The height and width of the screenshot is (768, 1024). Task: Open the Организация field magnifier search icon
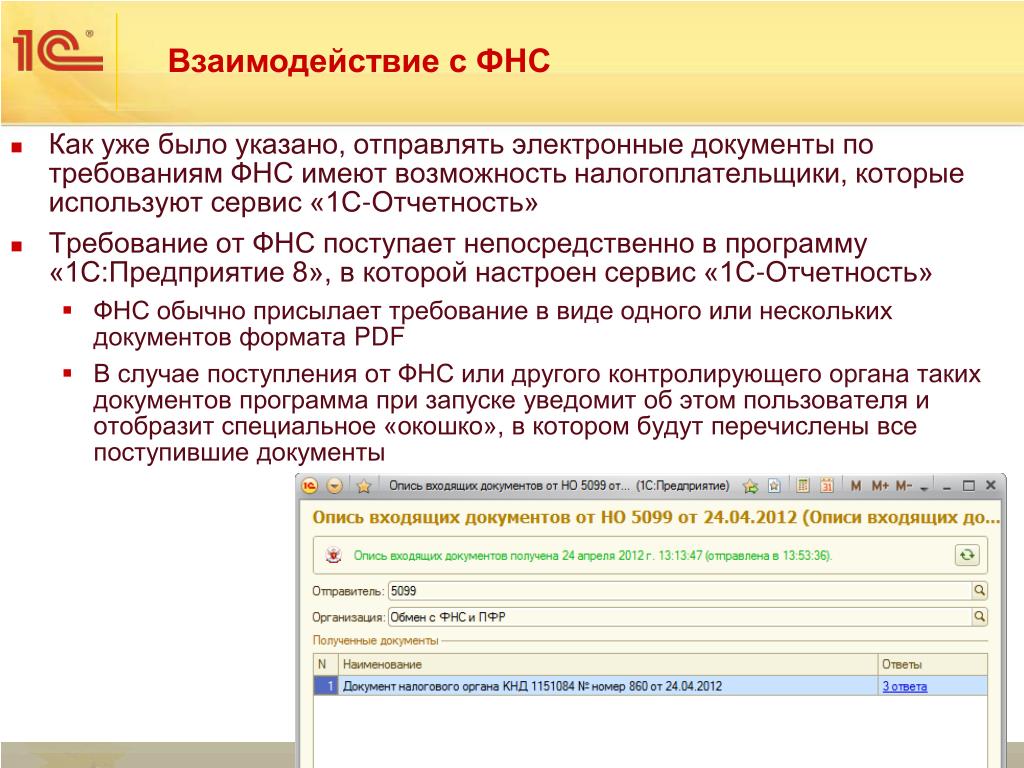[x=980, y=616]
